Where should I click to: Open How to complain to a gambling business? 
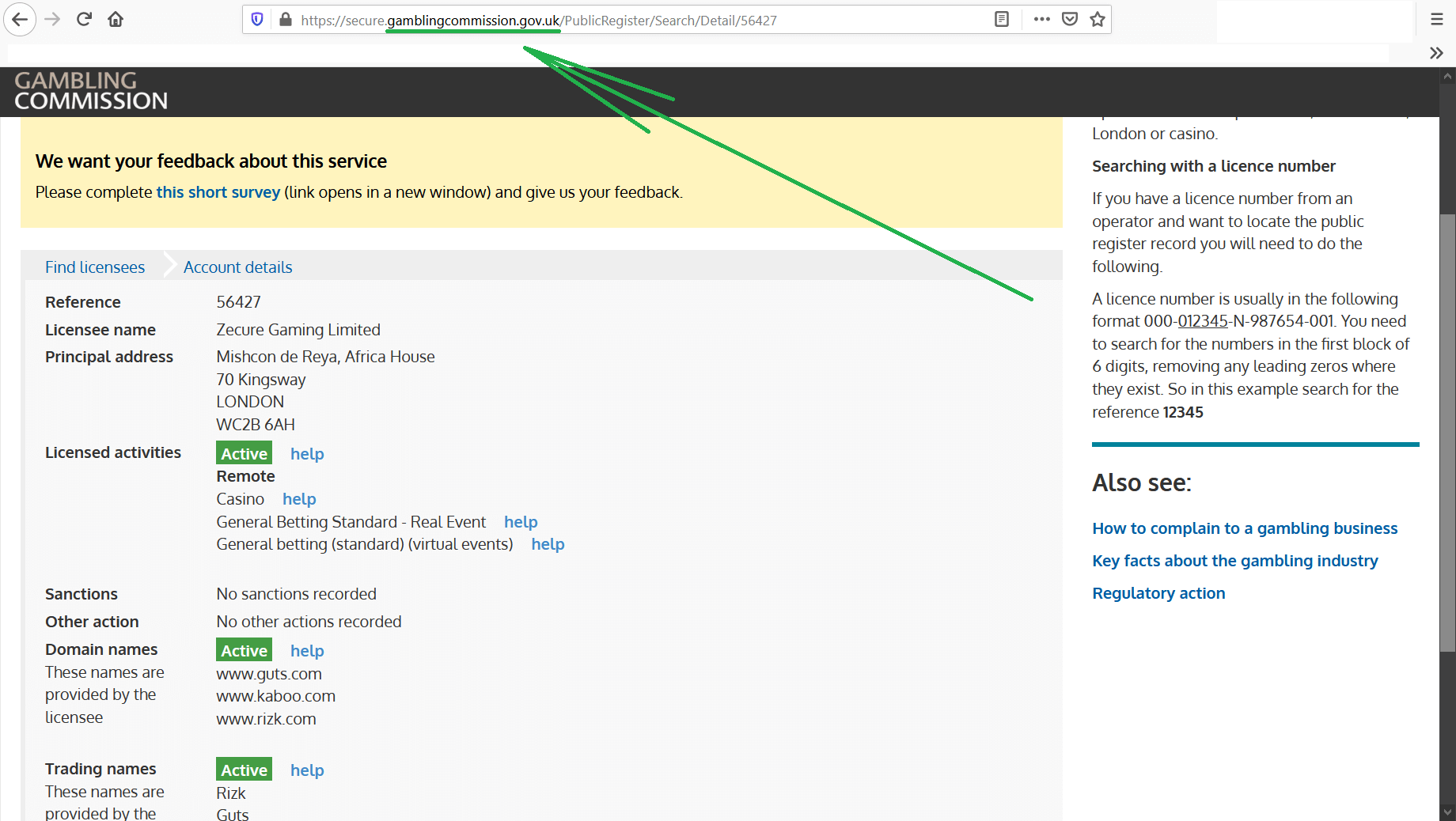[1245, 528]
